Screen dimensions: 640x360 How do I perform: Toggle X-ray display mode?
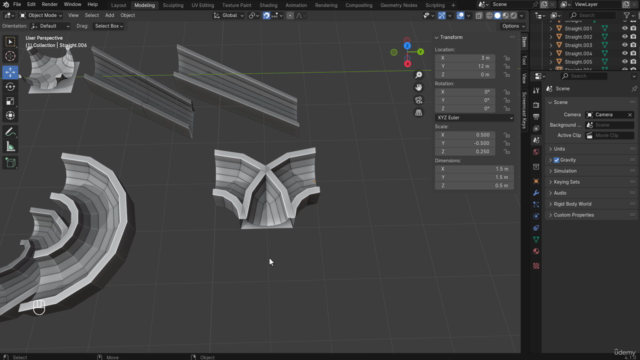click(479, 16)
